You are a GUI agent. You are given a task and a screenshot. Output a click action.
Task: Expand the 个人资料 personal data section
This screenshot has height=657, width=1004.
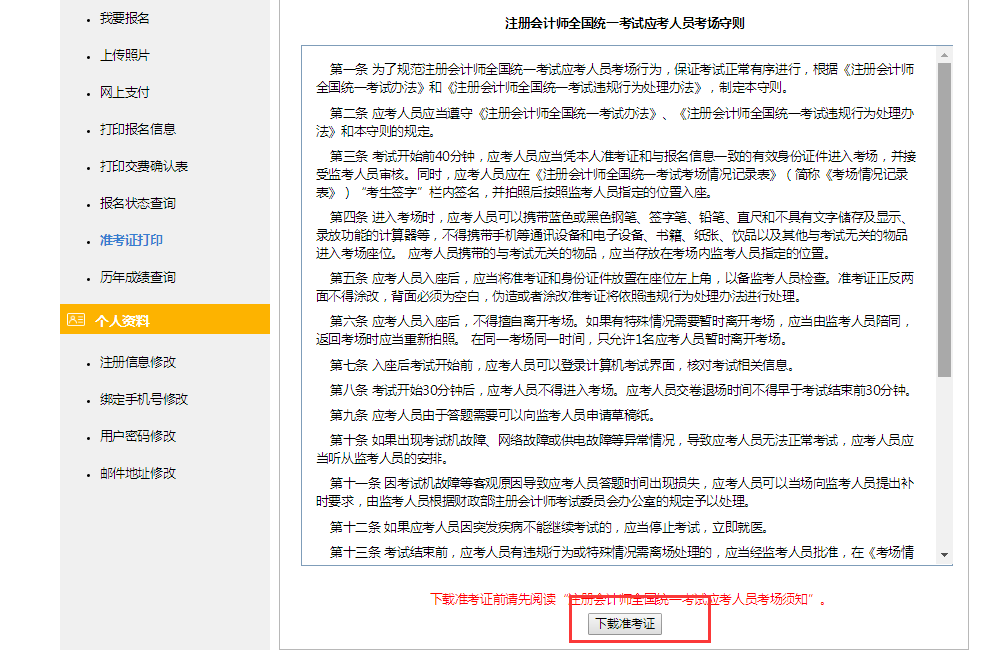click(x=123, y=318)
